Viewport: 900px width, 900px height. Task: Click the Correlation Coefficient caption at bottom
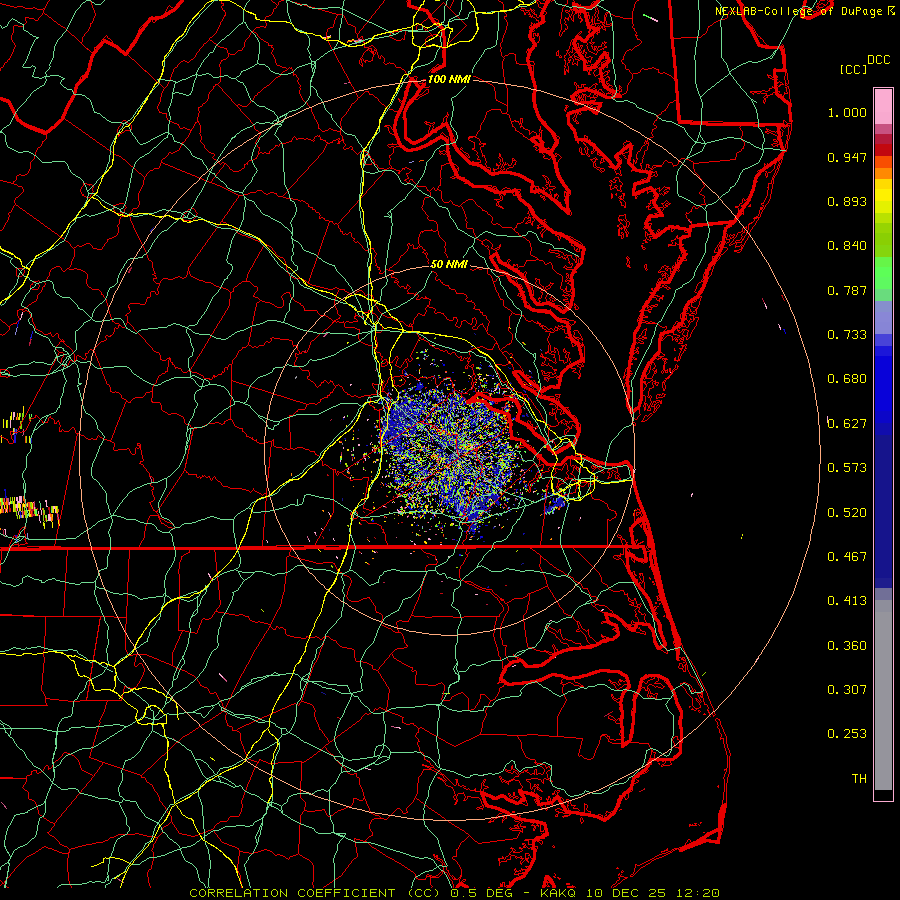pyautogui.click(x=315, y=893)
